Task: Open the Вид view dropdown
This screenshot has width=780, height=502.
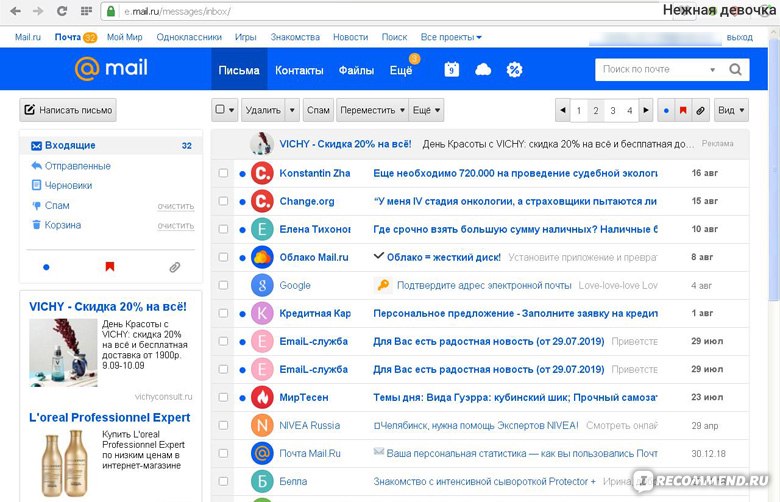Action: [731, 110]
